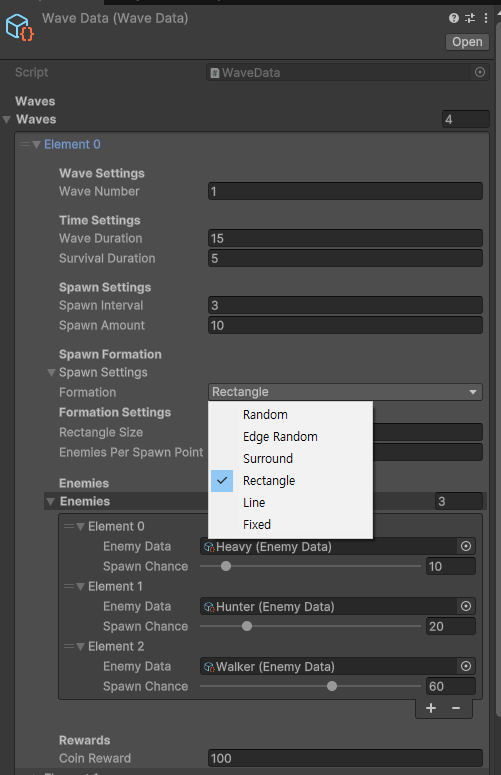501x775 pixels.
Task: Add an enemy with the plus button
Action: 431,708
